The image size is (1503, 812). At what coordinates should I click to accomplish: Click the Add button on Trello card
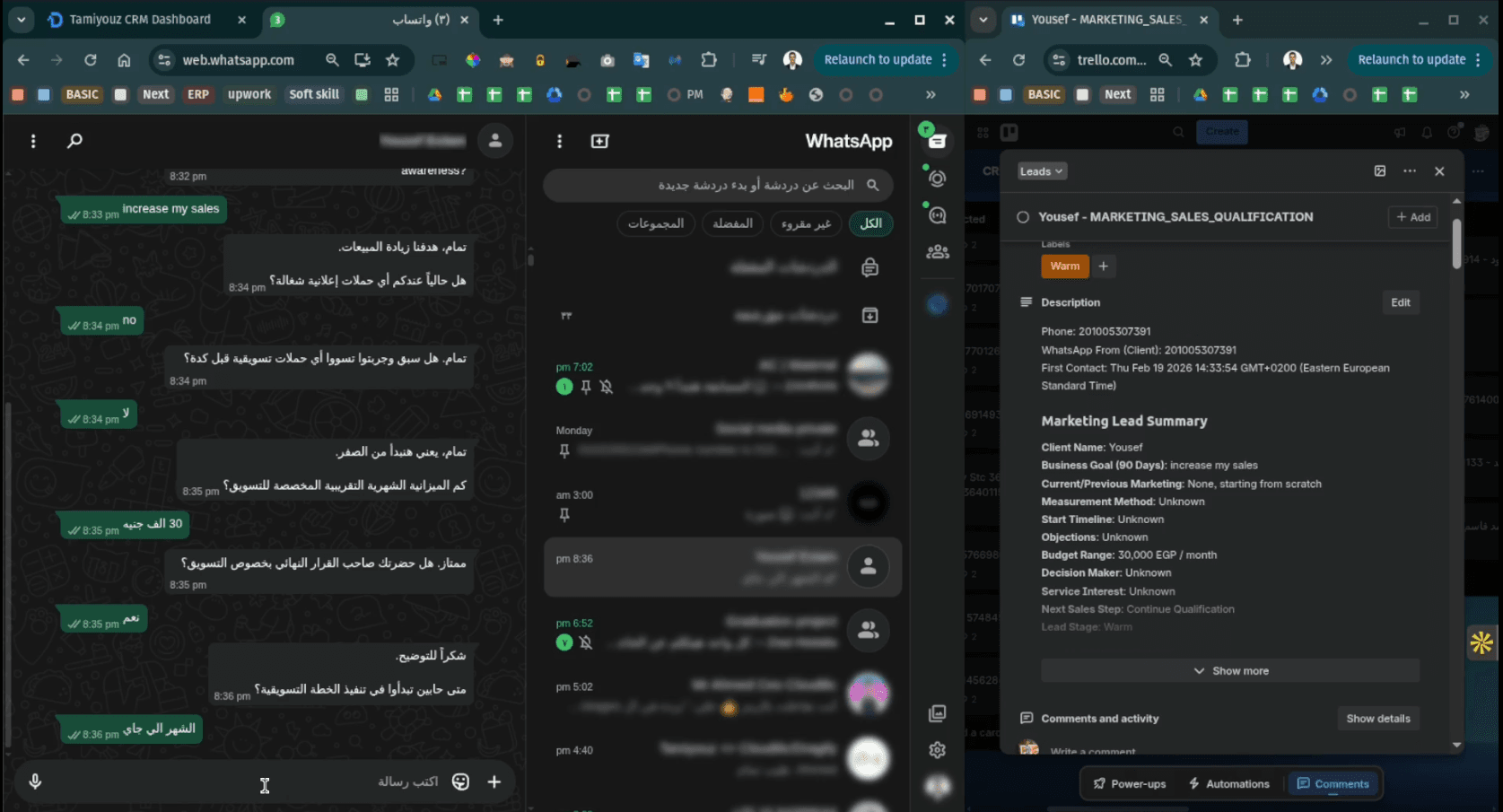[x=1412, y=217]
